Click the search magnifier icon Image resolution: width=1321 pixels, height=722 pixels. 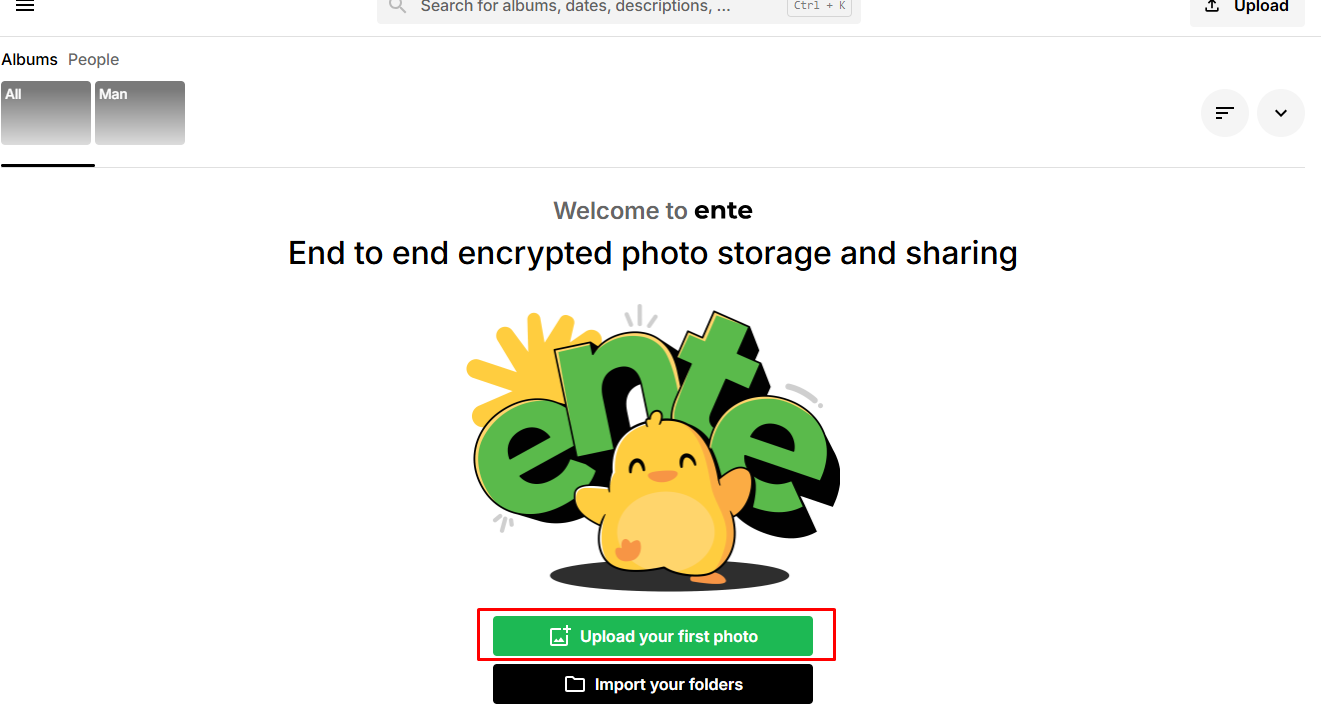point(398,7)
